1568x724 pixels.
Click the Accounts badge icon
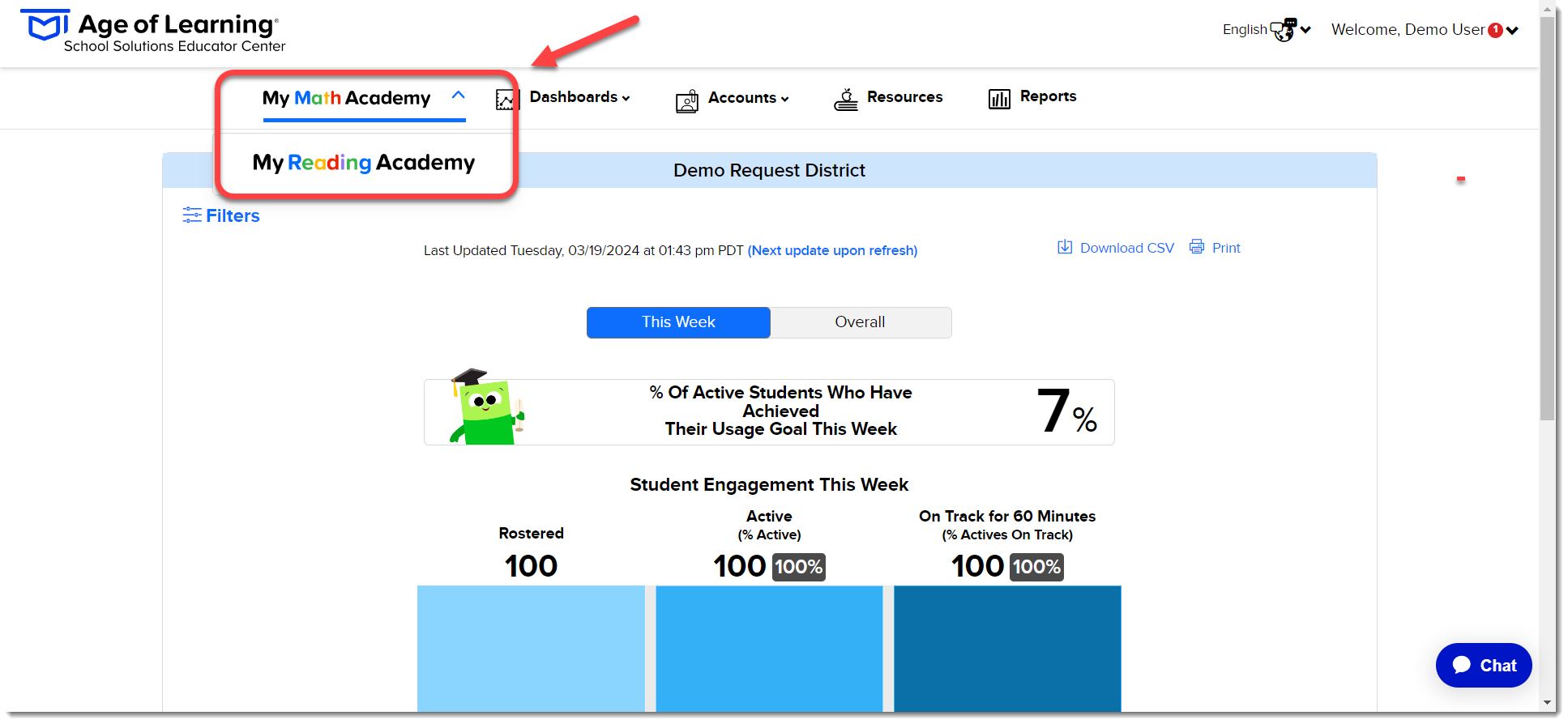point(687,100)
